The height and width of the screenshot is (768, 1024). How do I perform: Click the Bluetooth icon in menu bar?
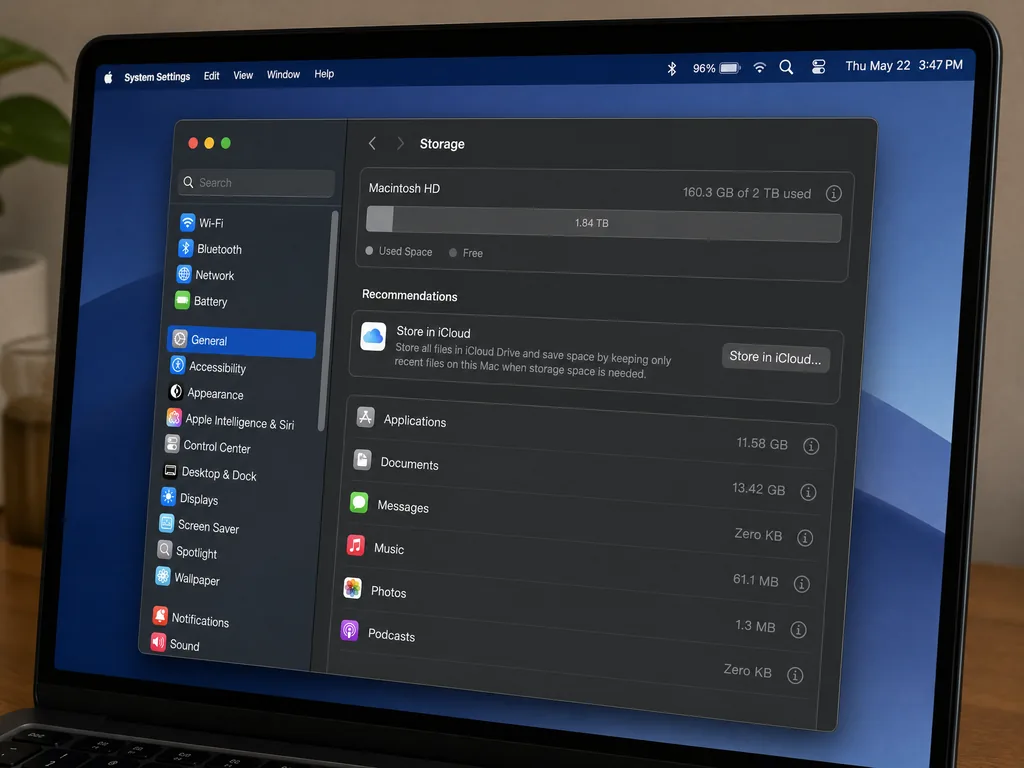(671, 69)
